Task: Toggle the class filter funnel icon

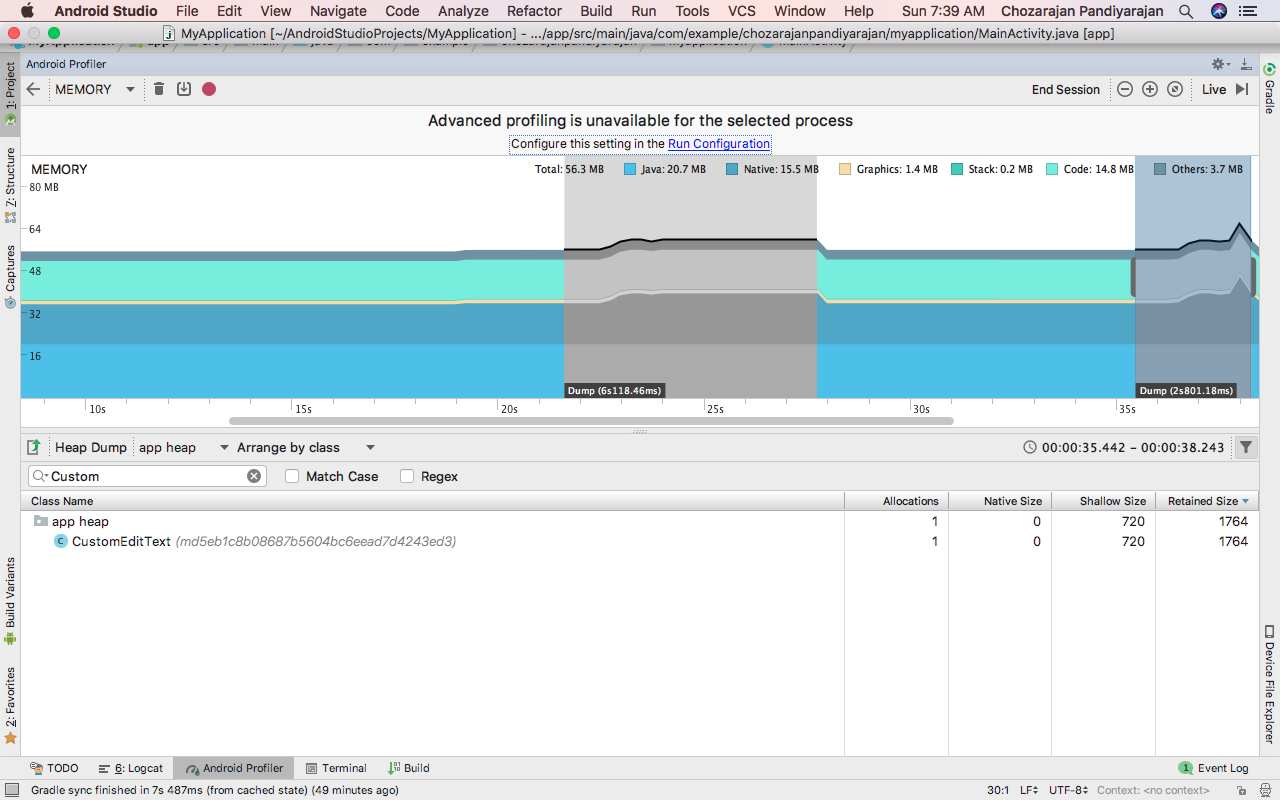Action: 1246,447
